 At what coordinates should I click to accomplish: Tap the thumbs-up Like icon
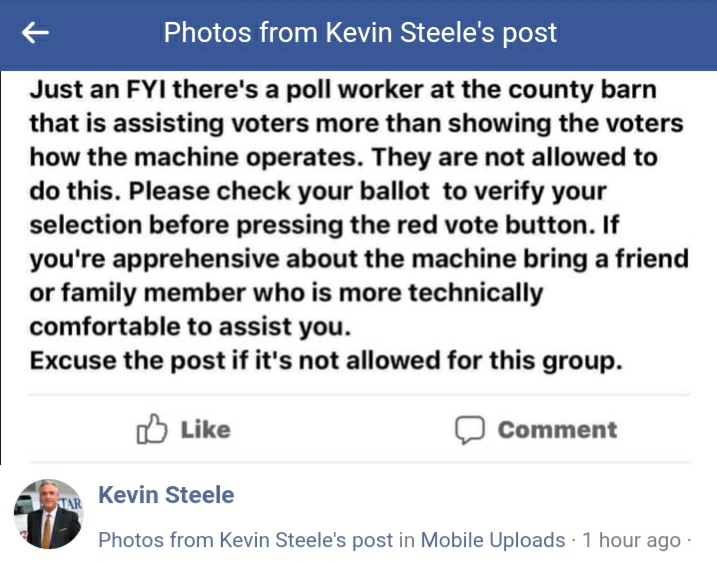[152, 429]
